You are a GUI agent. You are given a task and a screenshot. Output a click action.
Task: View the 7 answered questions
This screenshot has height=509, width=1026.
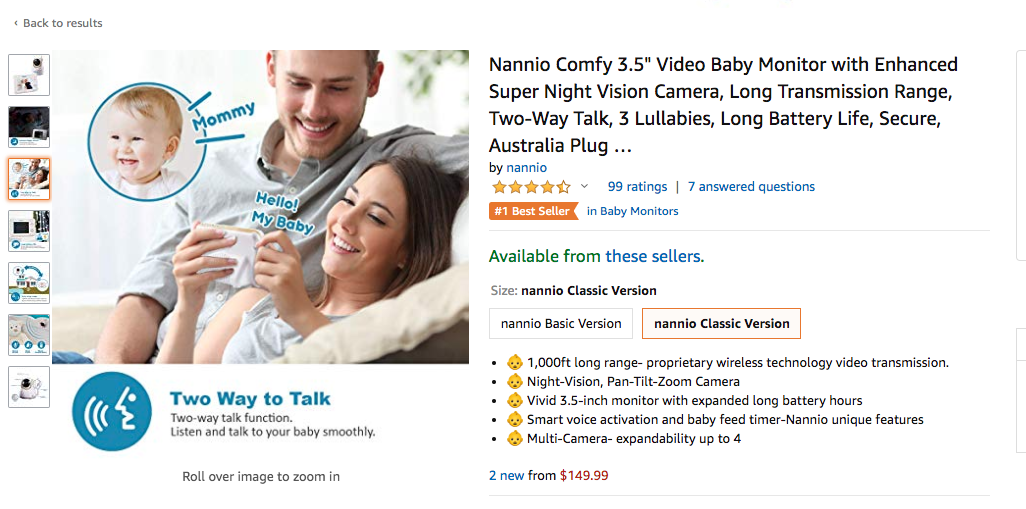751,187
